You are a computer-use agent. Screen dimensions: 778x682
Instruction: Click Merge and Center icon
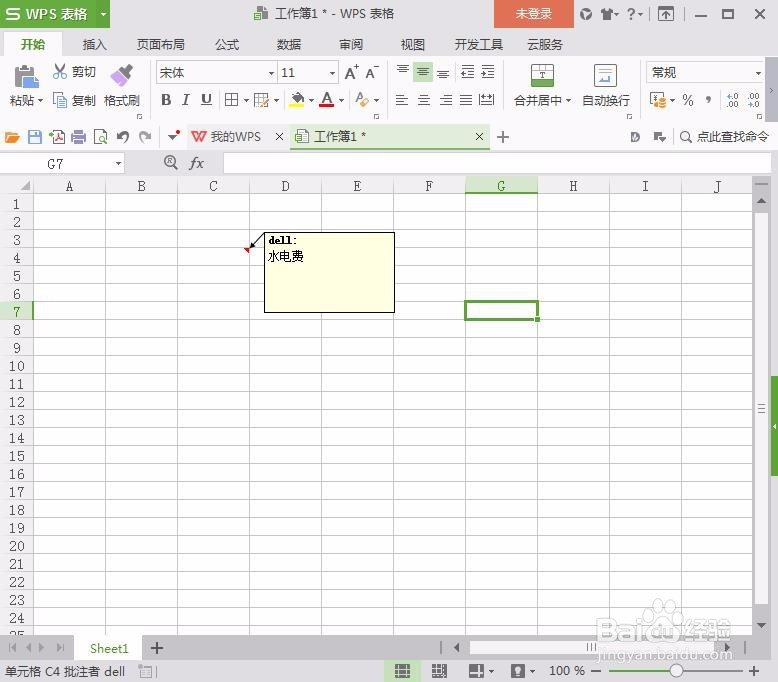coord(542,75)
